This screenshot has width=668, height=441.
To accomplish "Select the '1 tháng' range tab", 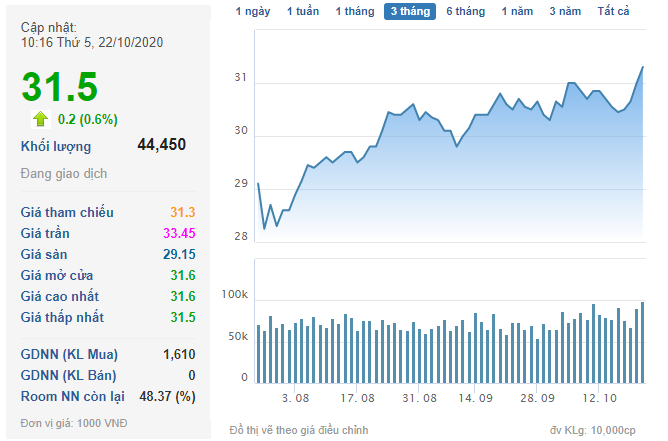I will point(354,12).
